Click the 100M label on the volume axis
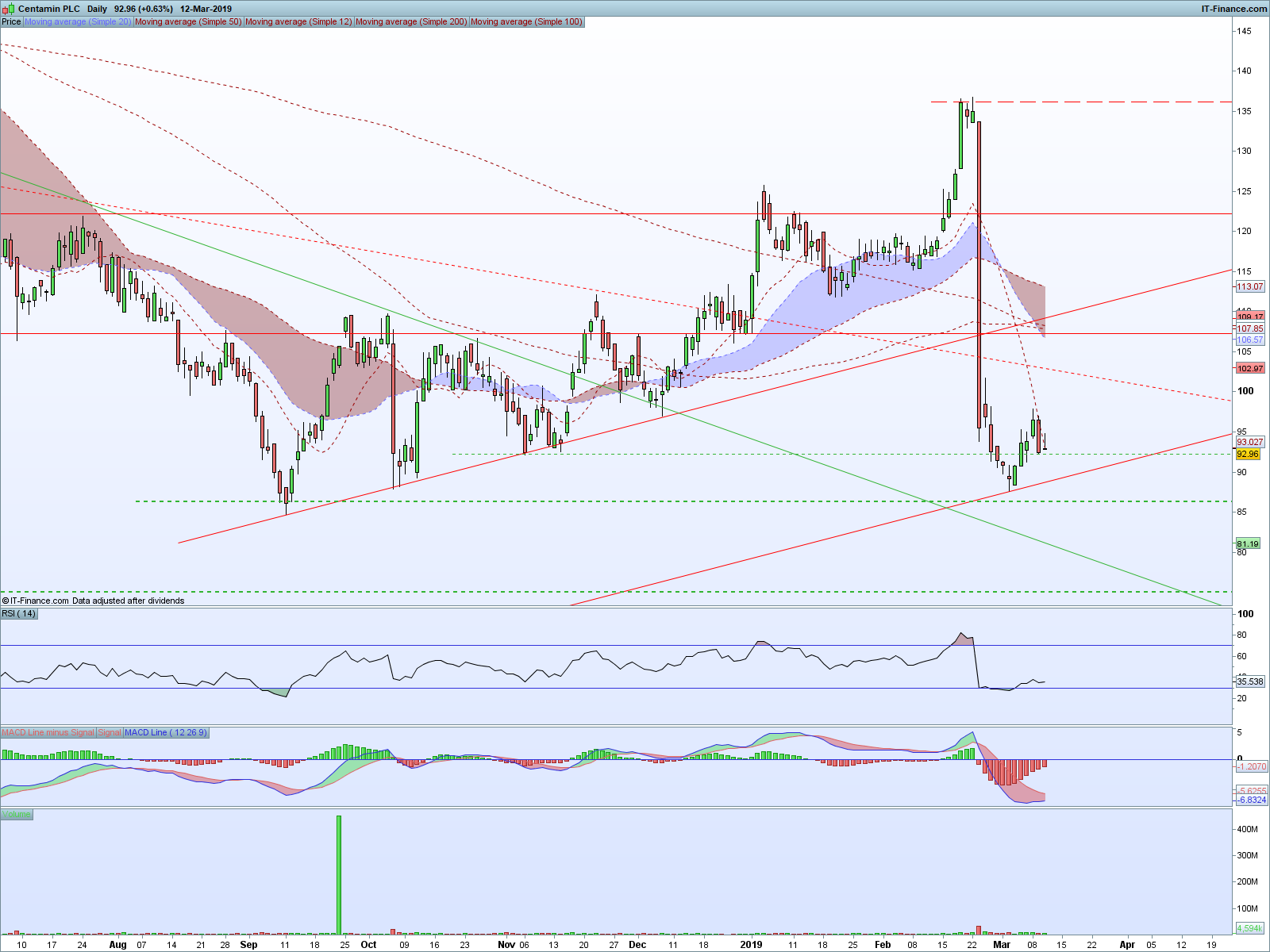Screen dimensions: 1270x952 point(1249,908)
